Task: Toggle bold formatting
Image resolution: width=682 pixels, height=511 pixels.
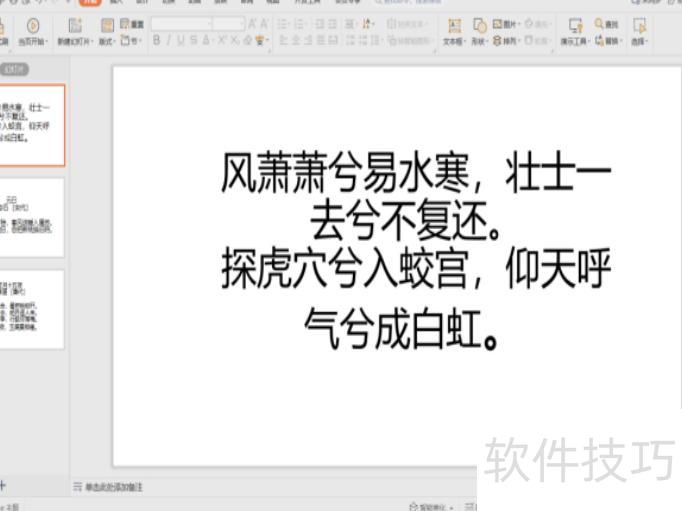Action: [157, 40]
